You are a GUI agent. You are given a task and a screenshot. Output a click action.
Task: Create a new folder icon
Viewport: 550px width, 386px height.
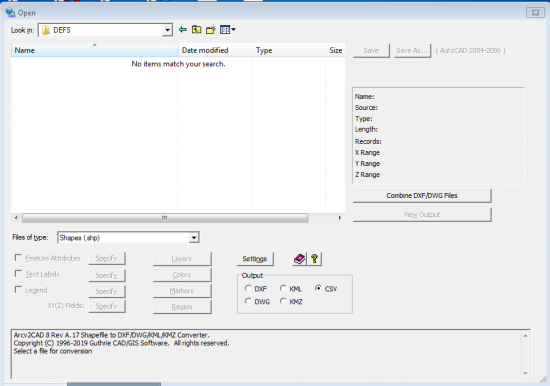click(x=210, y=30)
